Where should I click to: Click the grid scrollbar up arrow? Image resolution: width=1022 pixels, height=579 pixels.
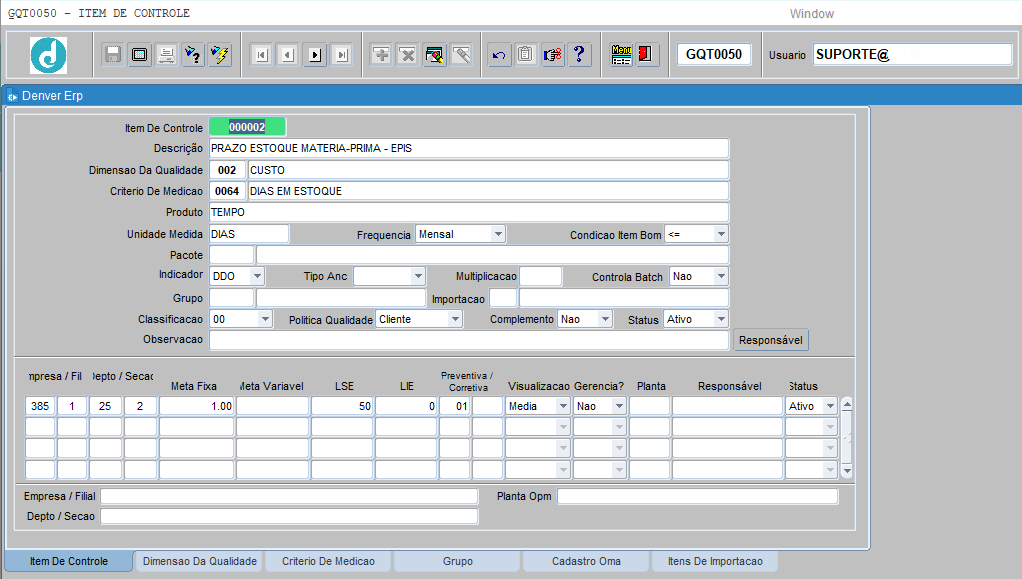click(847, 404)
